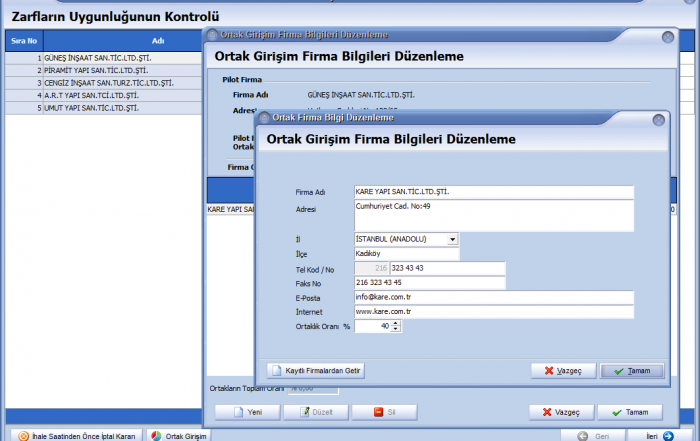The width and height of the screenshot is (700, 441).
Task: Increase Ortaklık Oranı with the up arrow
Action: coord(396,323)
